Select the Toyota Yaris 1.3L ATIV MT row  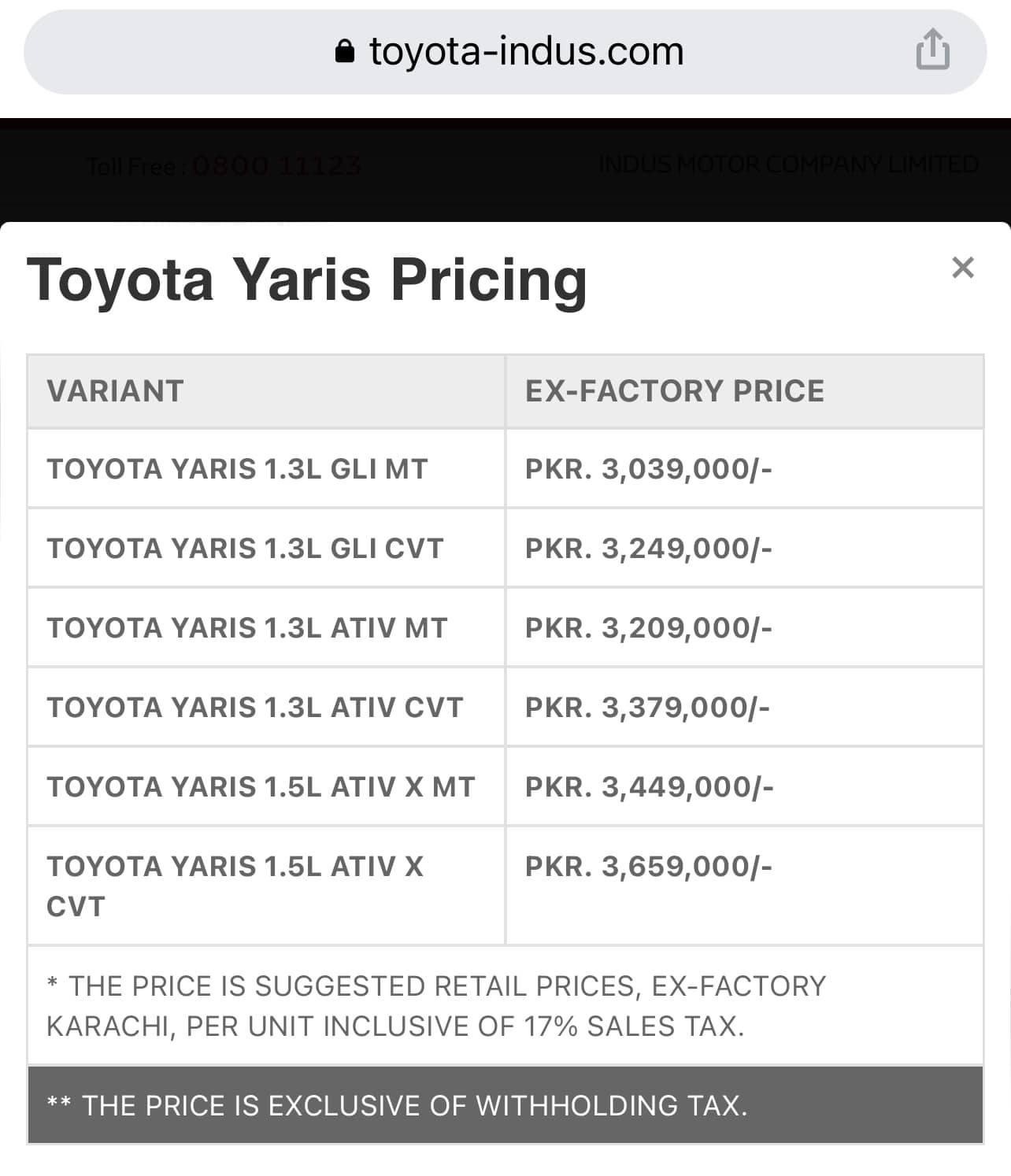505,627
